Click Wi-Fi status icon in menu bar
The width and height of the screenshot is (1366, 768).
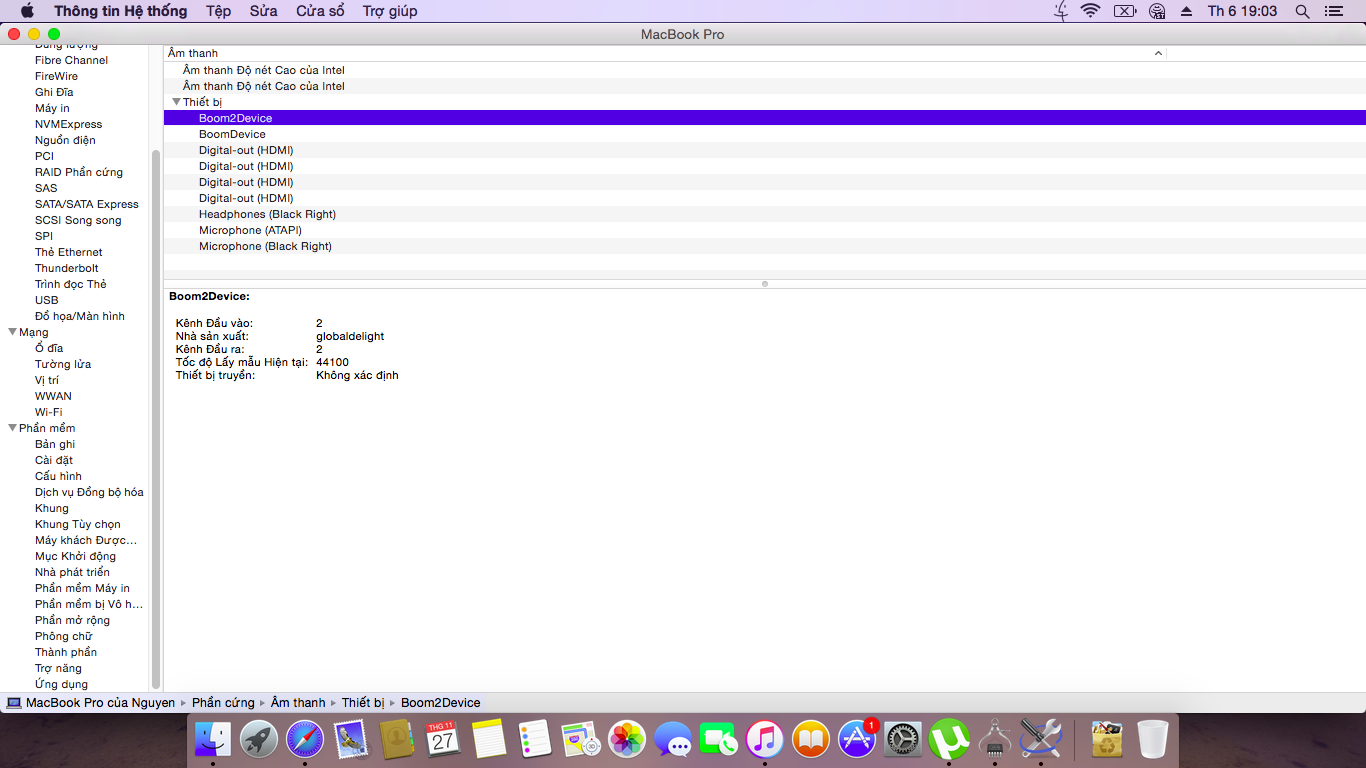1091,11
